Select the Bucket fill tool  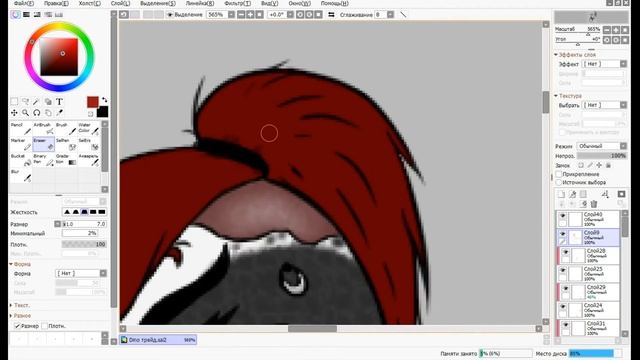pos(21,160)
